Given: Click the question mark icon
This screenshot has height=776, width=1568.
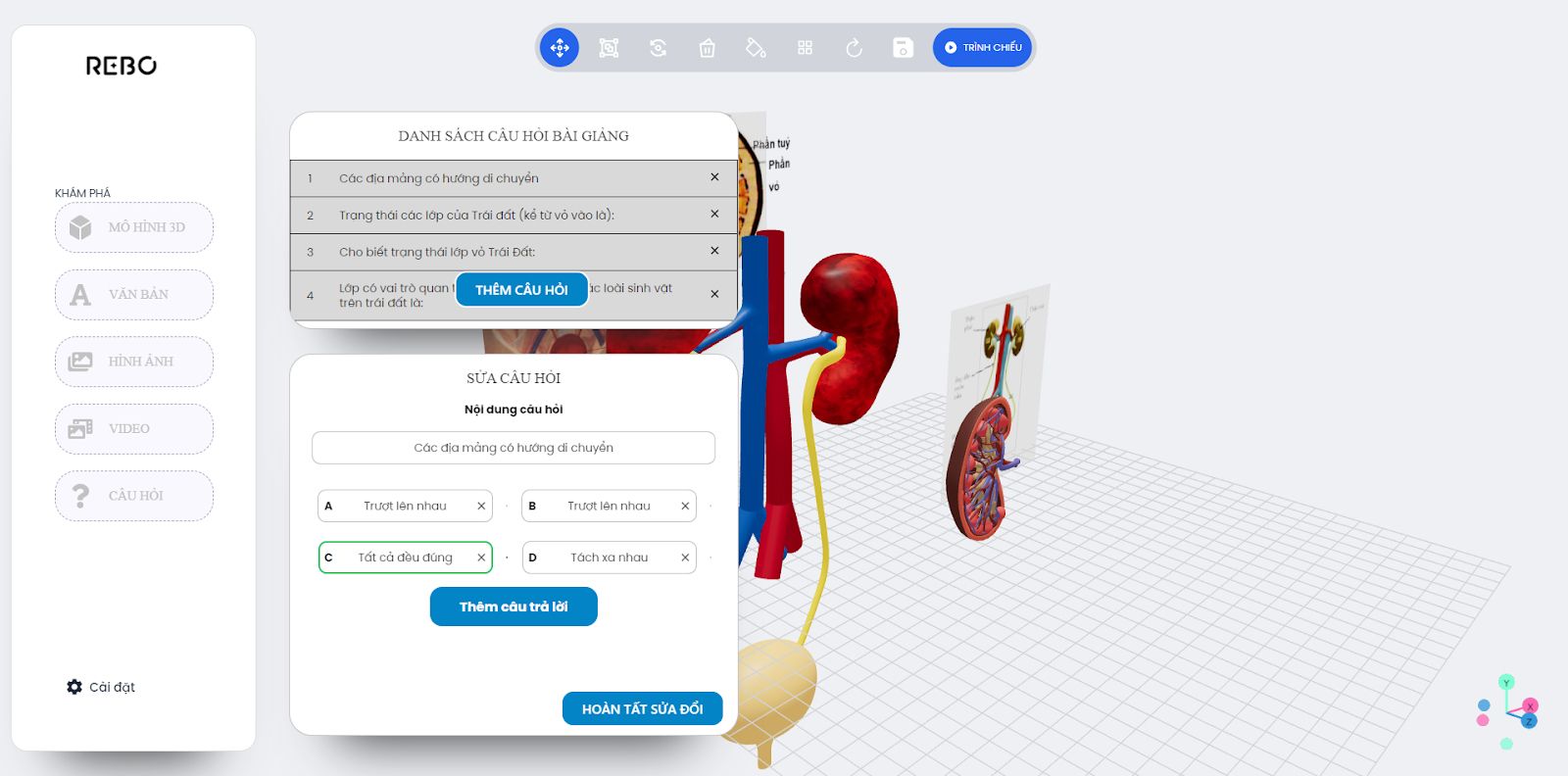Looking at the screenshot, I should pyautogui.click(x=80, y=496).
